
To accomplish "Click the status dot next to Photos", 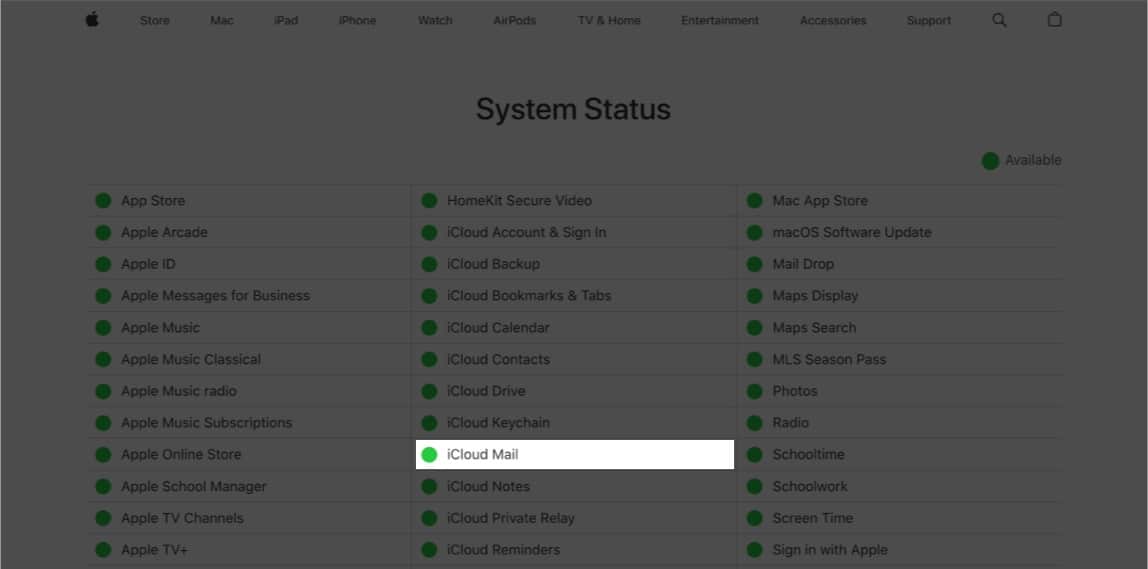I will tap(754, 391).
